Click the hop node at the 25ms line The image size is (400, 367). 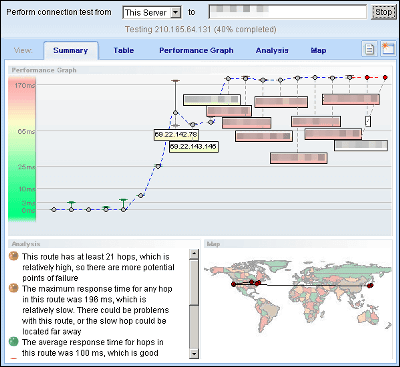pyautogui.click(x=158, y=166)
